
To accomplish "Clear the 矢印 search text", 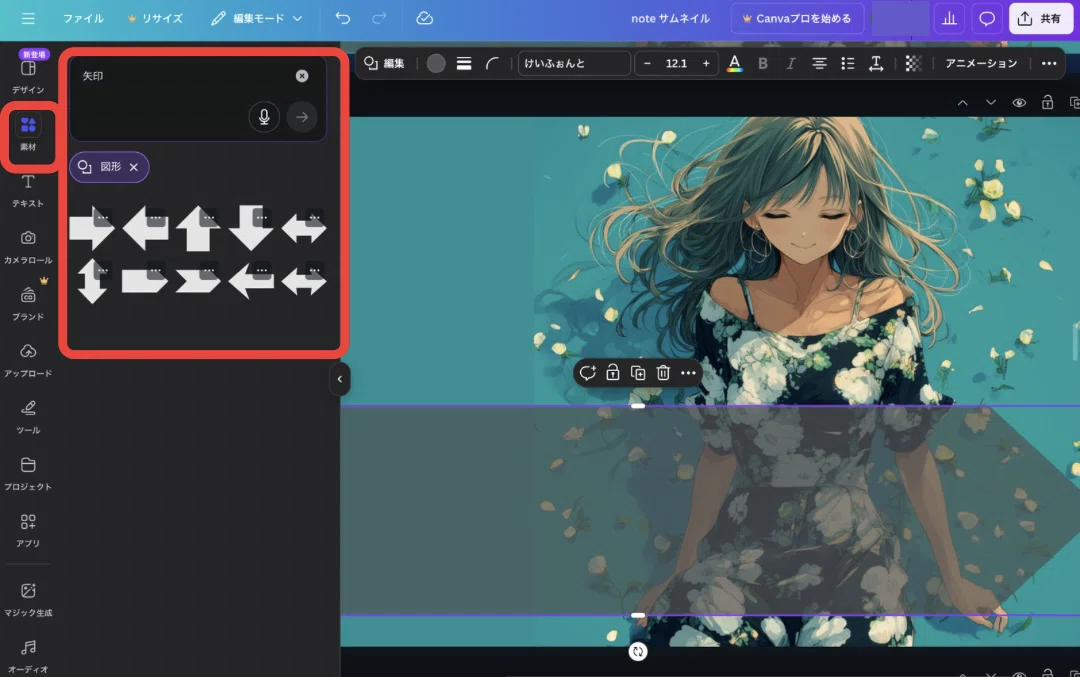I will 302,76.
